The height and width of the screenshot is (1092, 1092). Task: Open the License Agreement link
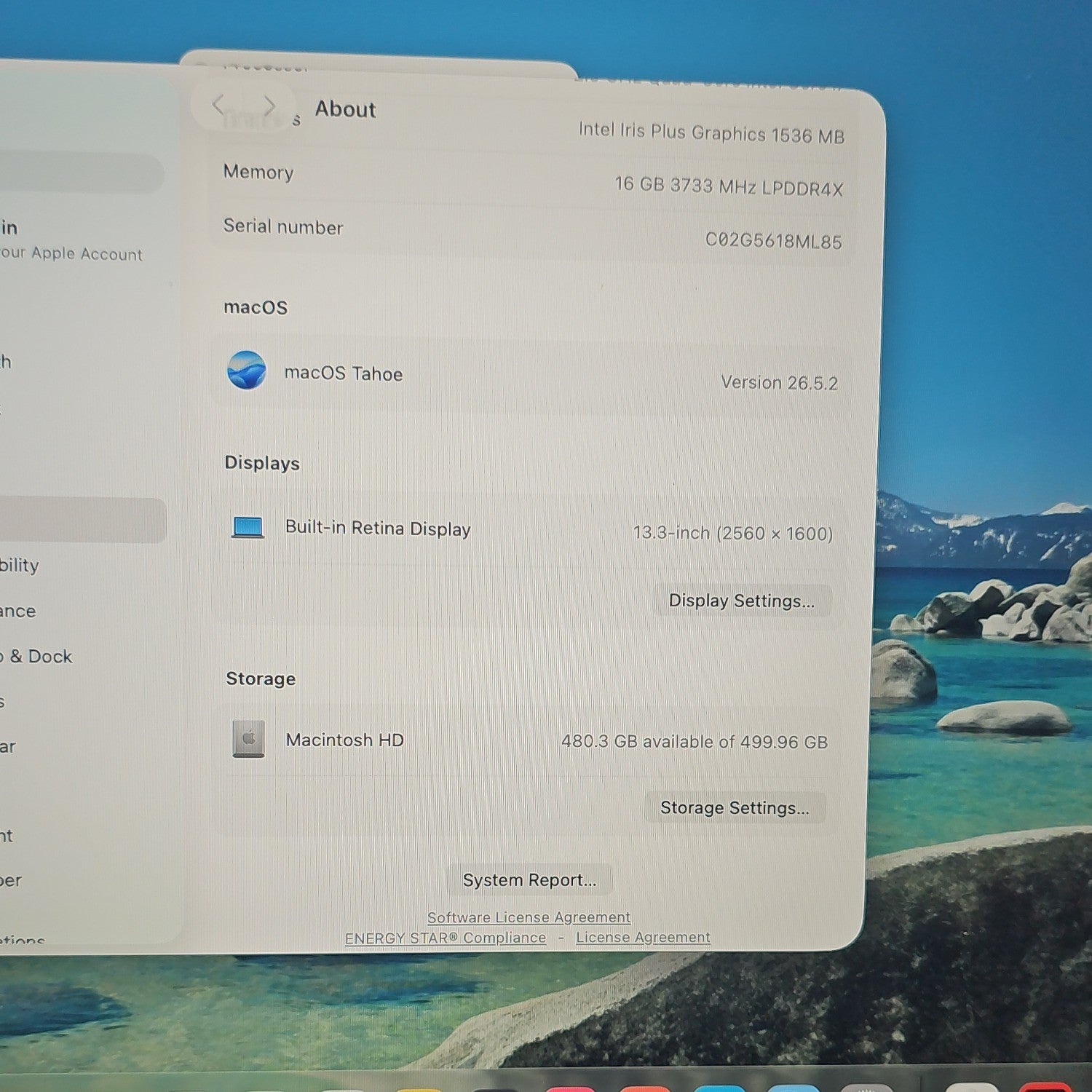pyautogui.click(x=643, y=937)
